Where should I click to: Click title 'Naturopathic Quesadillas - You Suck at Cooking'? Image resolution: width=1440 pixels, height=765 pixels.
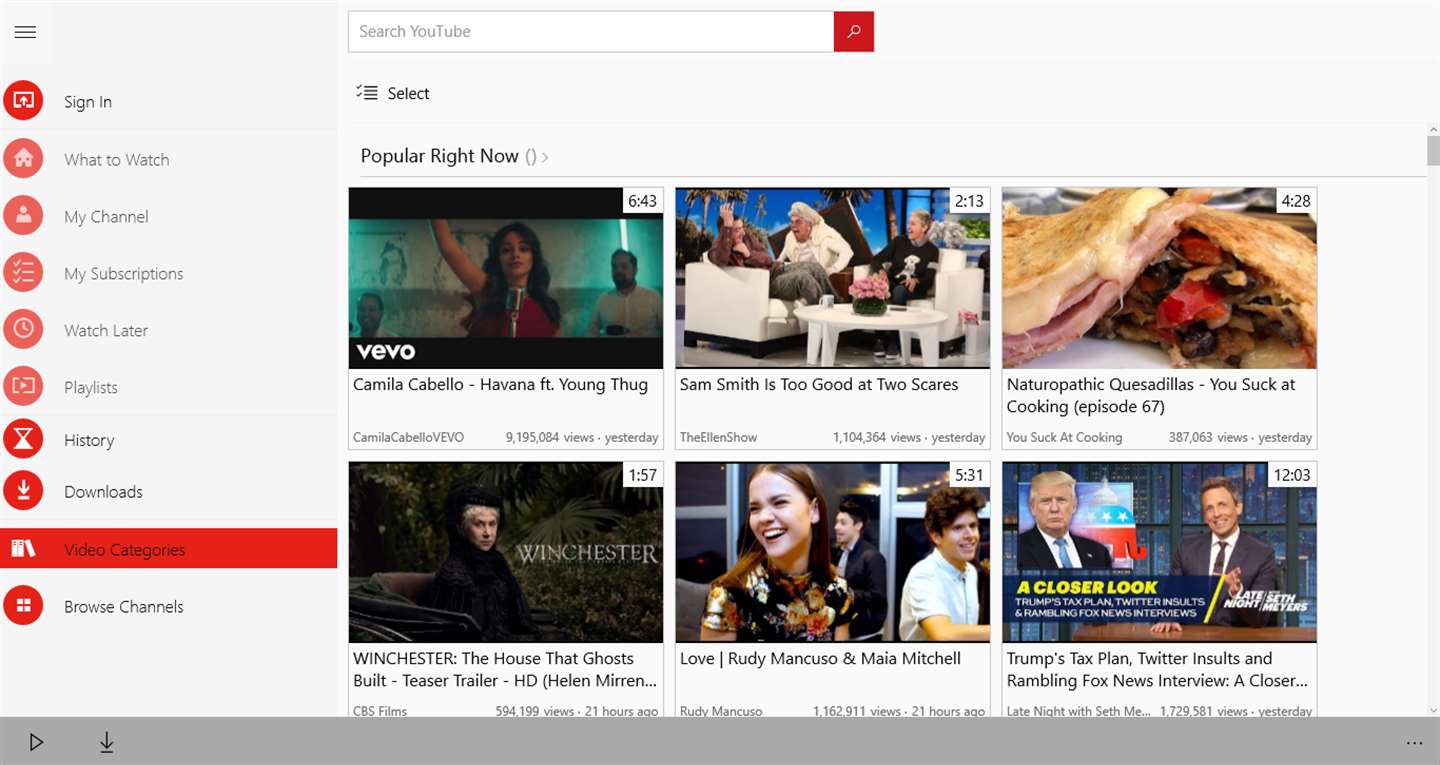tap(1151, 395)
